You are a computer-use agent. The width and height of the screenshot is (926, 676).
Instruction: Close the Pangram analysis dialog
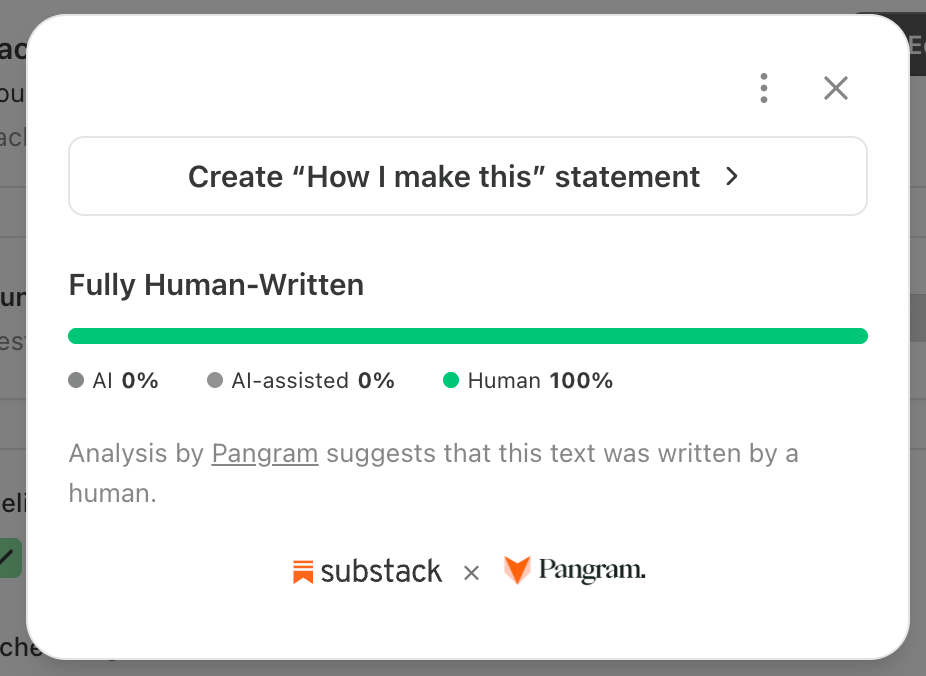[836, 89]
